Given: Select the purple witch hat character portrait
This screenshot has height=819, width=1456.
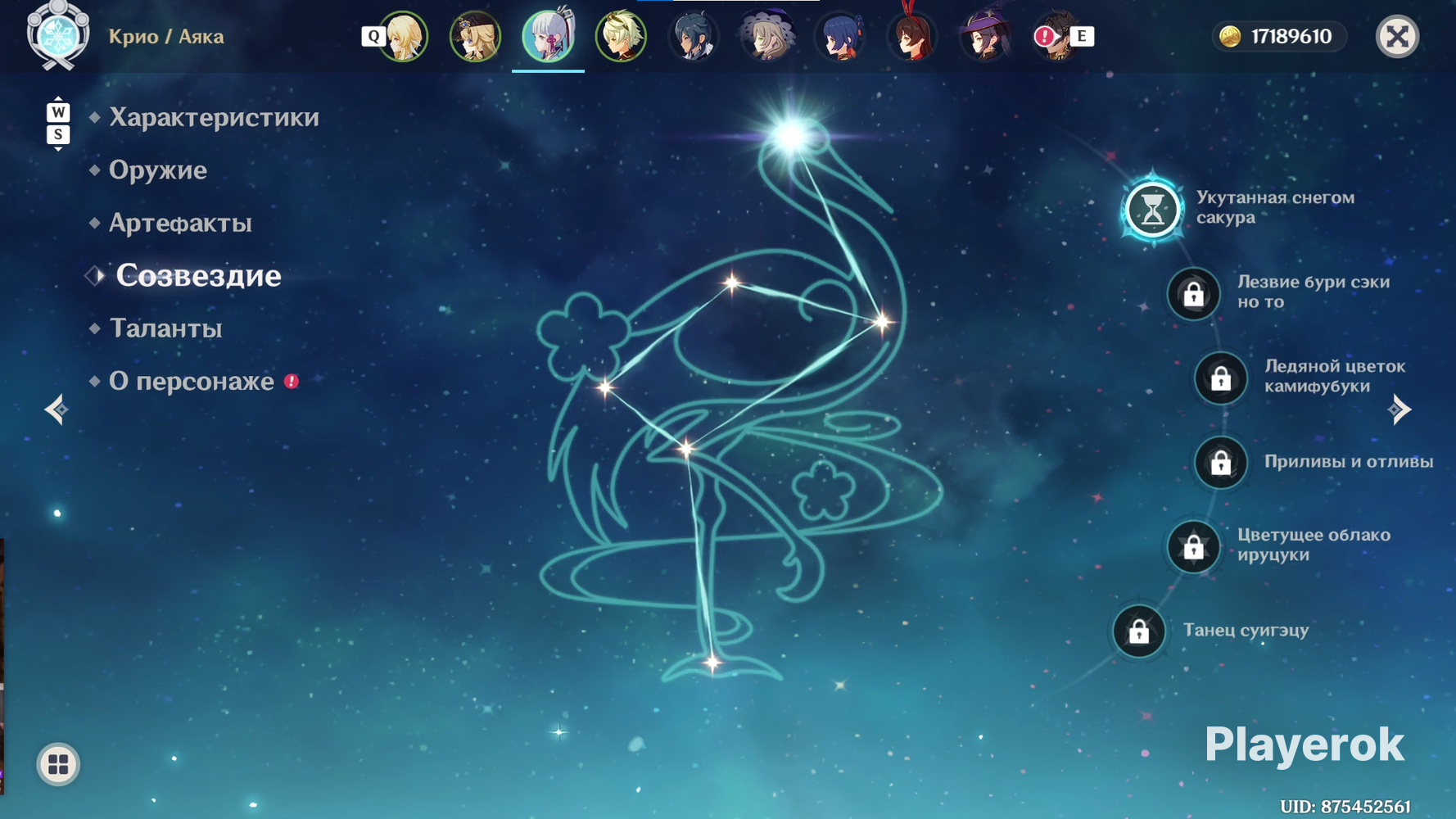Looking at the screenshot, I should (984, 36).
